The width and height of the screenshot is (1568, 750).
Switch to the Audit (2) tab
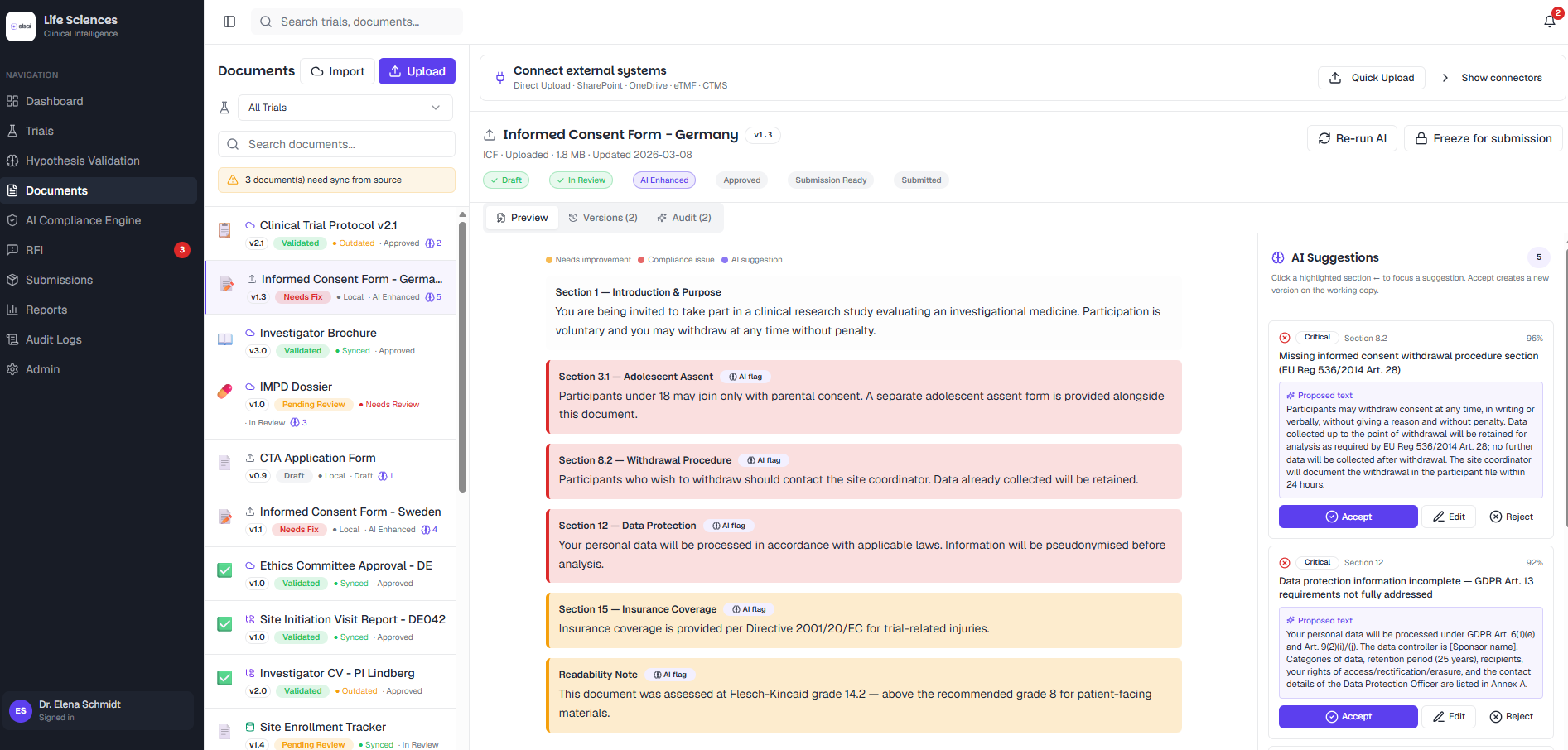[x=684, y=218]
